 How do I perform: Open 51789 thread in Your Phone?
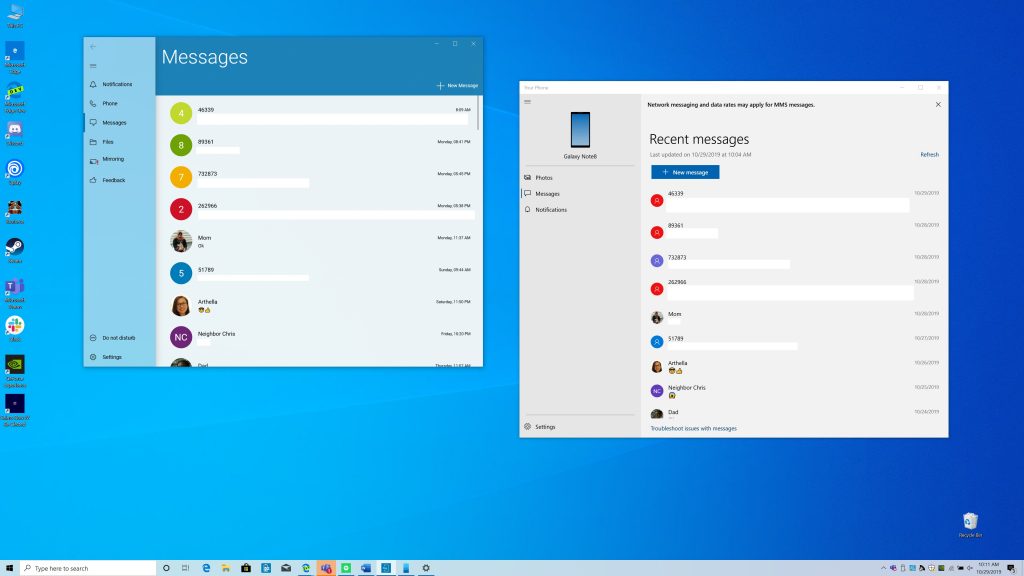click(795, 342)
